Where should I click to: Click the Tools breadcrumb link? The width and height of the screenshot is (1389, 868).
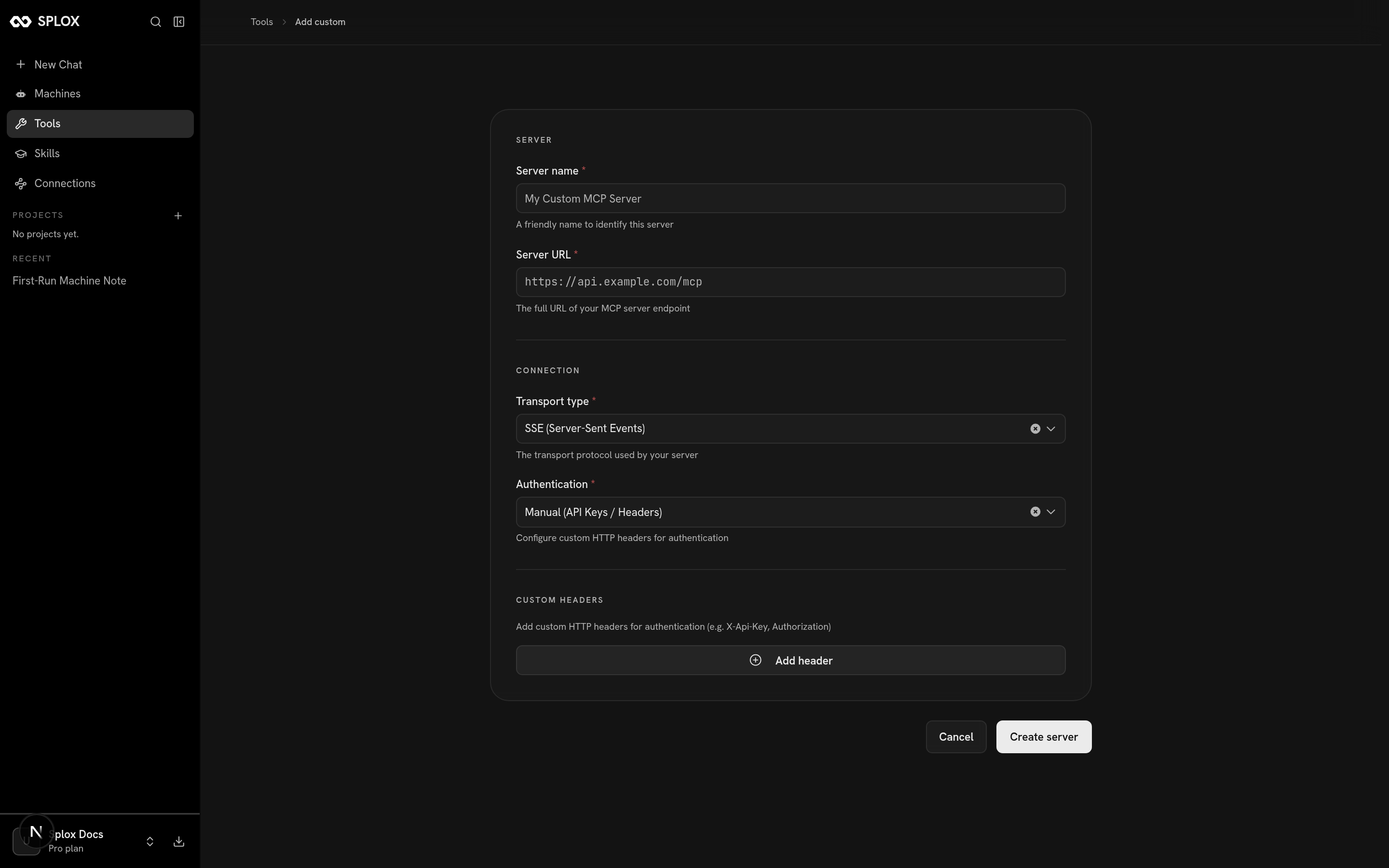[x=262, y=22]
